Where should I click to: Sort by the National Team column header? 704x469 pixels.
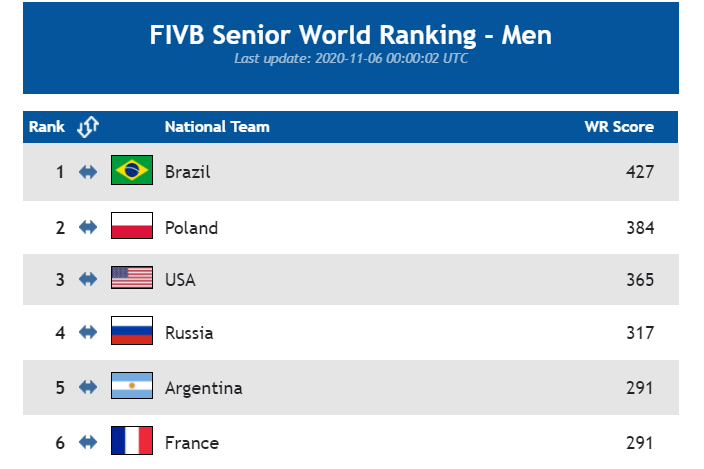(x=217, y=127)
